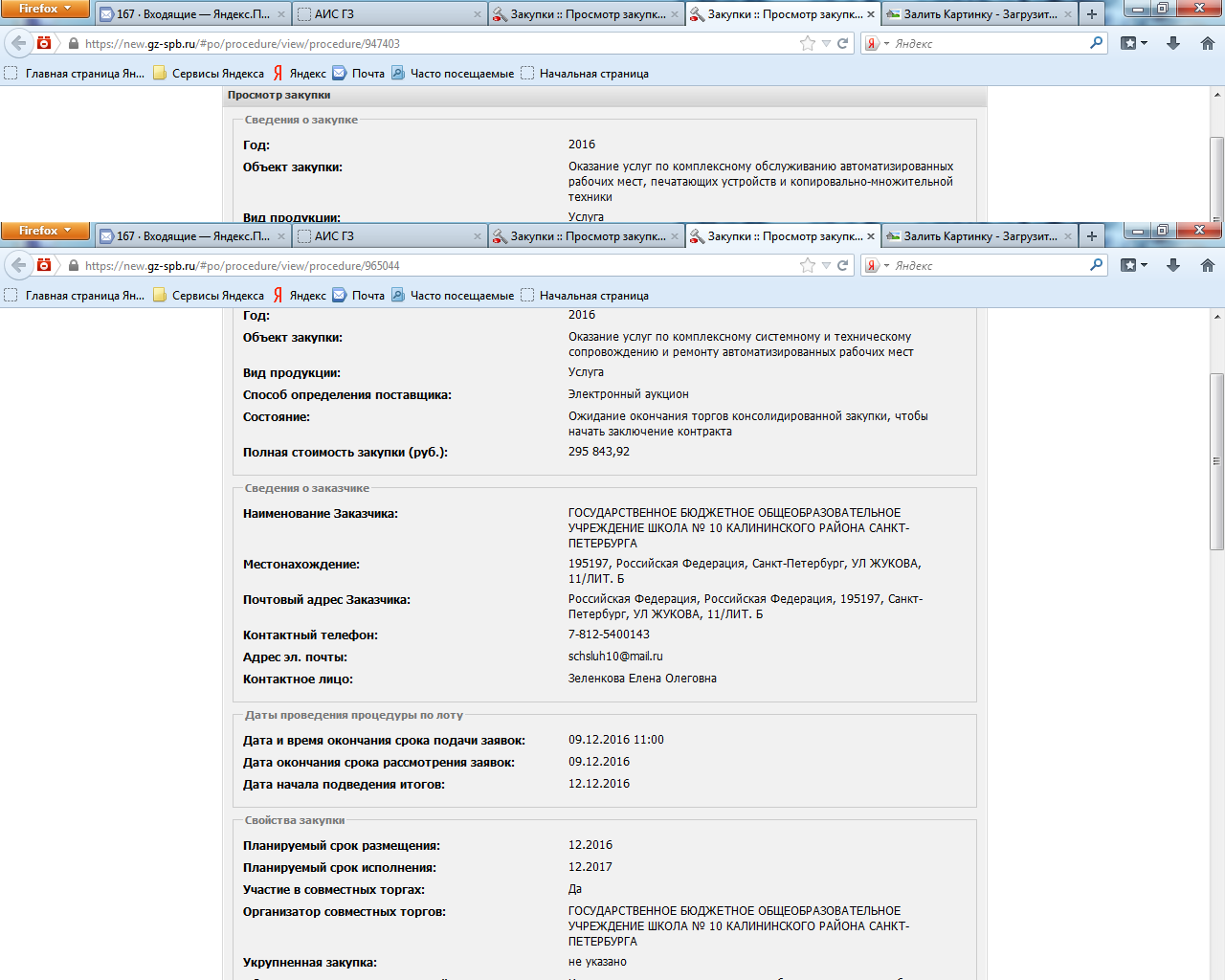This screenshot has width=1225, height=980.
Task: Go Home from the upper window toolbar
Action: pos(1208,43)
